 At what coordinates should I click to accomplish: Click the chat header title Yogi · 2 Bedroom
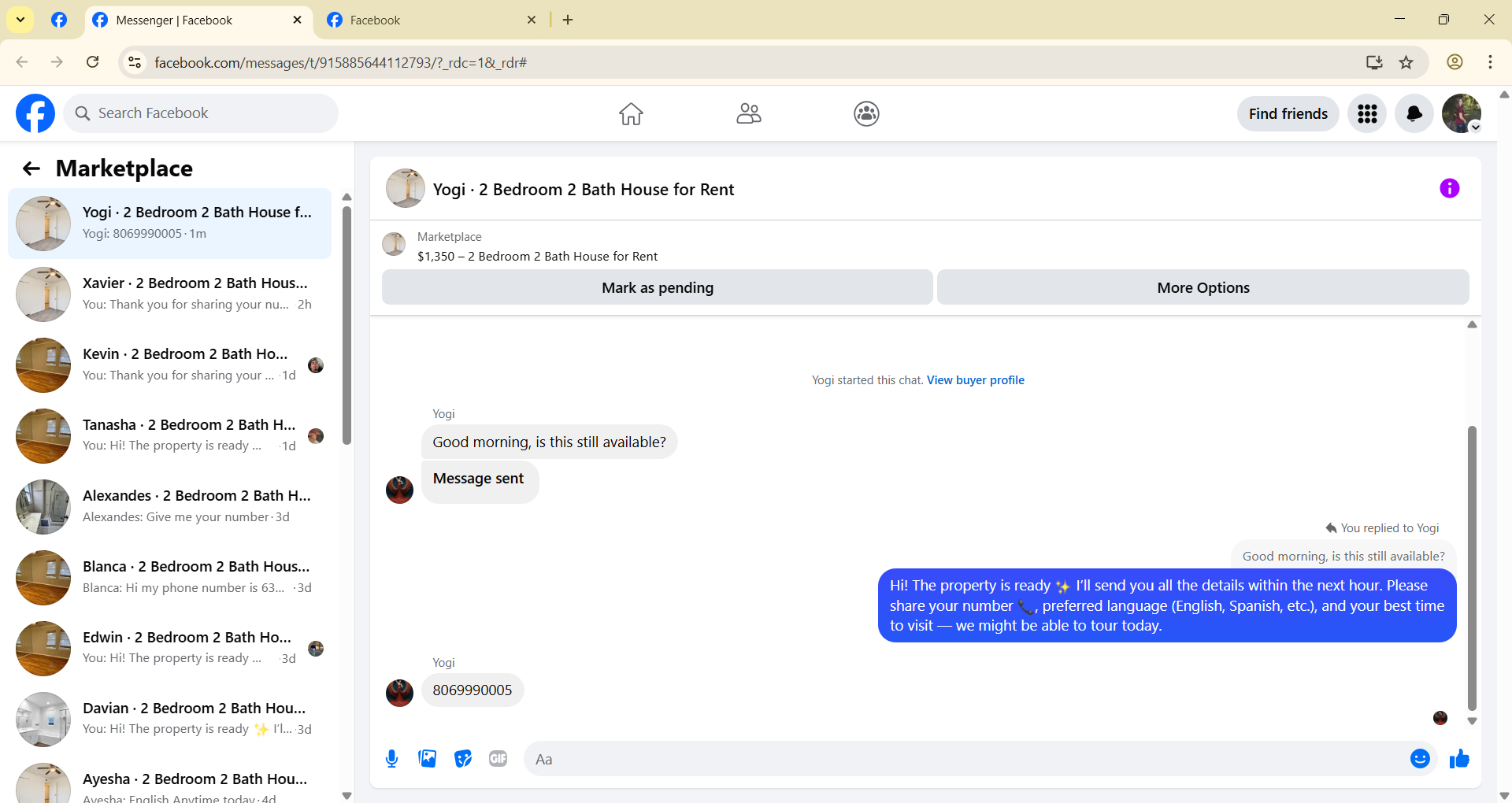pyautogui.click(x=584, y=190)
